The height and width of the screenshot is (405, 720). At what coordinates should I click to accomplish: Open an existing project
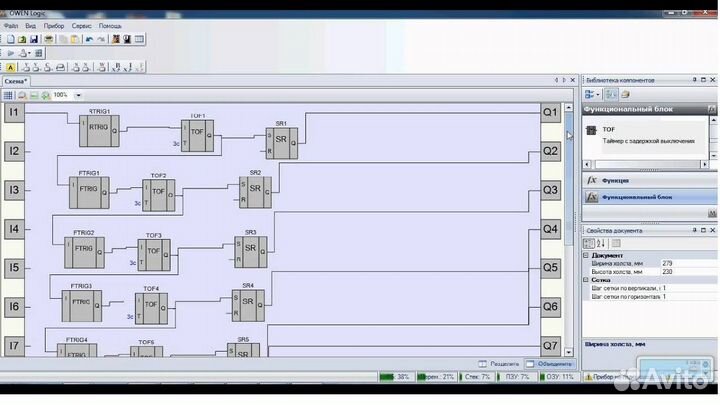22,39
